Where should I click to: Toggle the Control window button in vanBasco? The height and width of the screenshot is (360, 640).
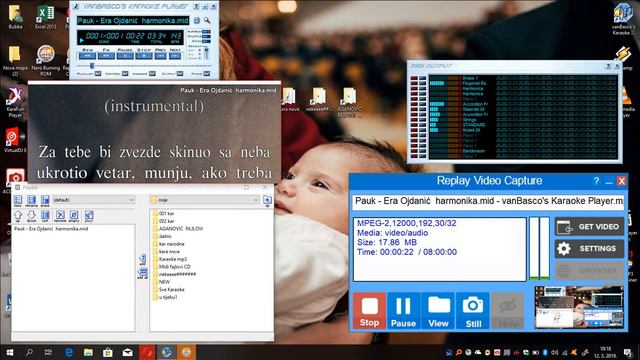tap(125, 73)
